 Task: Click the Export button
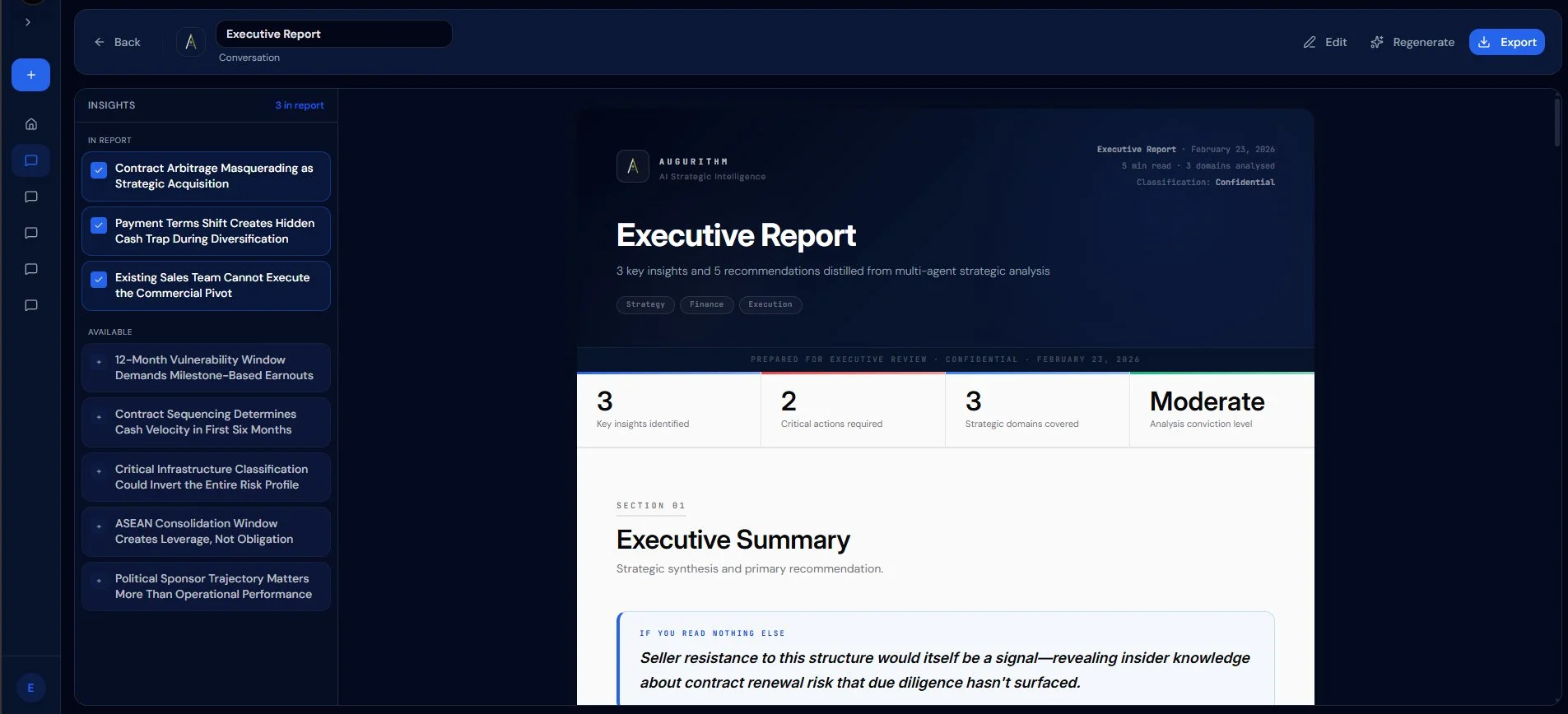1506,42
